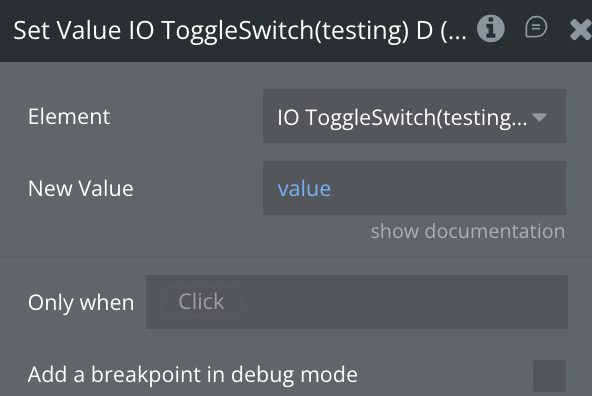Open the info icon in the header

tap(490, 29)
